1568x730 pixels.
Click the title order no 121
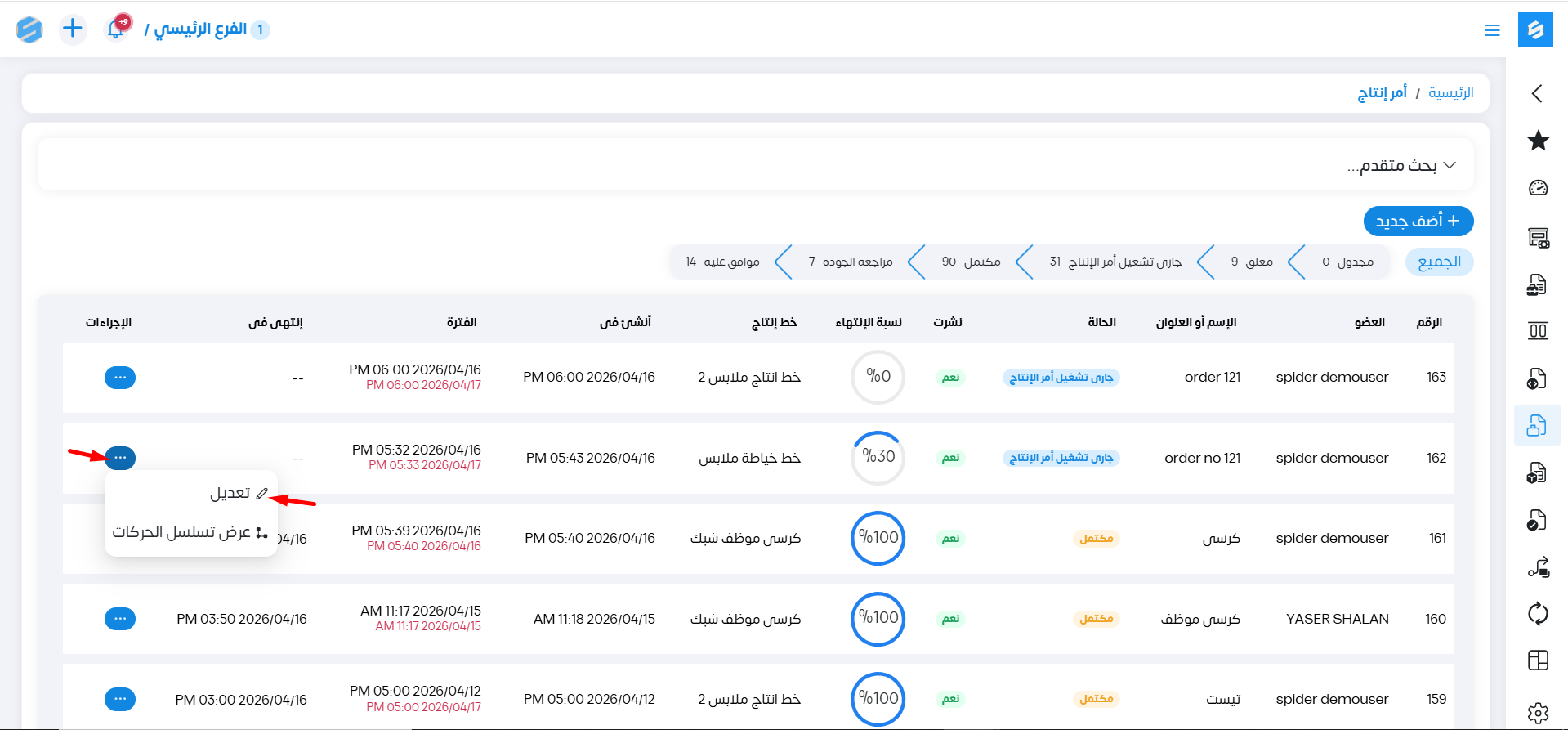(1203, 458)
